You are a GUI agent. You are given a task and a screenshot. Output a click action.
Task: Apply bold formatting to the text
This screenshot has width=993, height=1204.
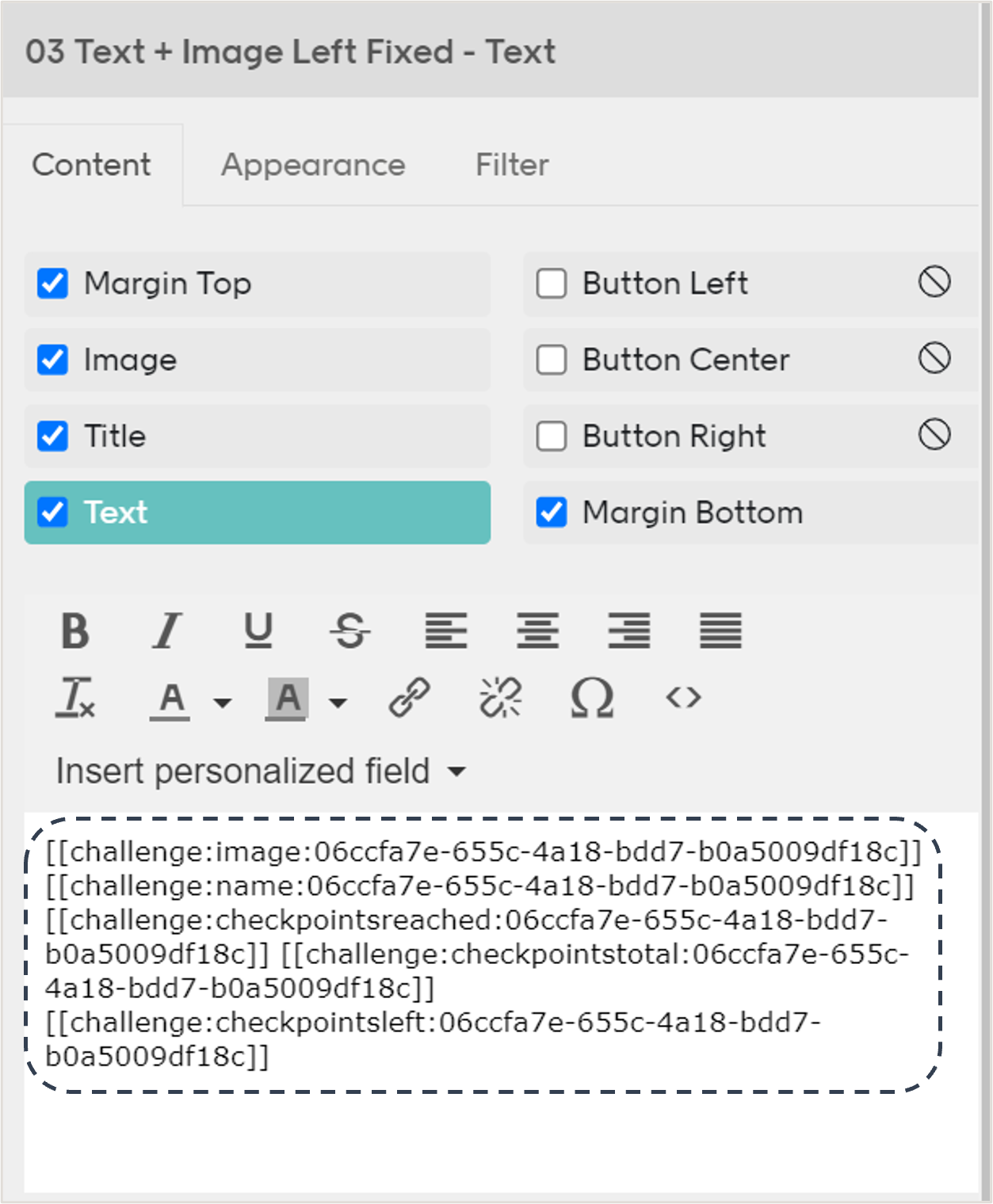75,631
